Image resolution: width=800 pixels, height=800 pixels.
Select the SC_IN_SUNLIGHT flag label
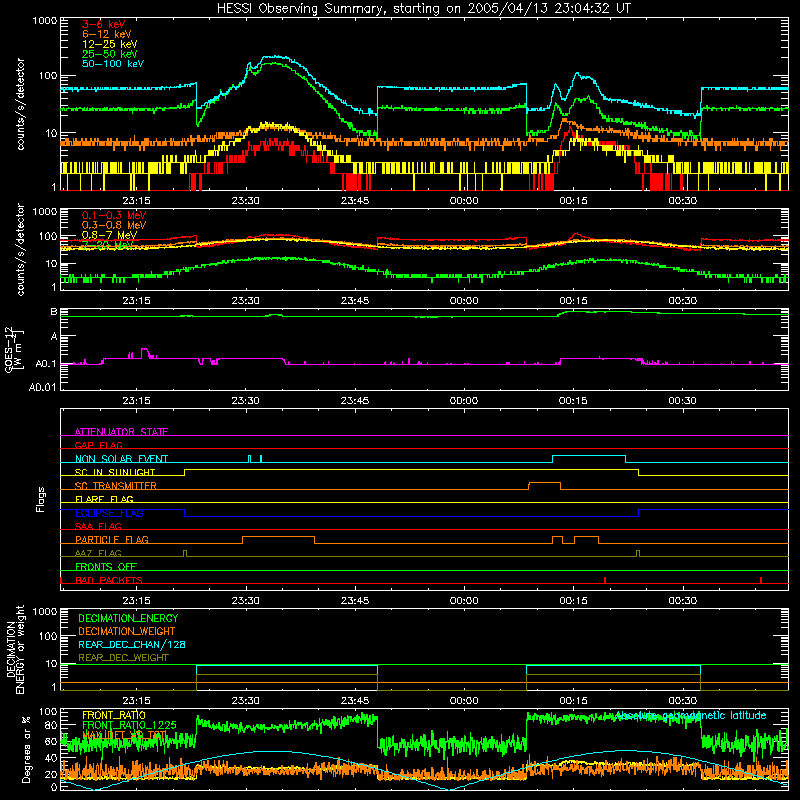114,472
